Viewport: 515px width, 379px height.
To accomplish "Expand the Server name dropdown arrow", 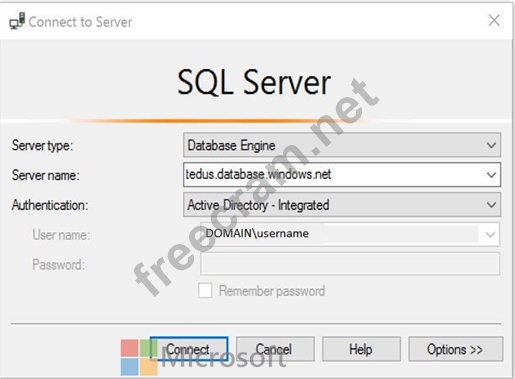I will [491, 175].
